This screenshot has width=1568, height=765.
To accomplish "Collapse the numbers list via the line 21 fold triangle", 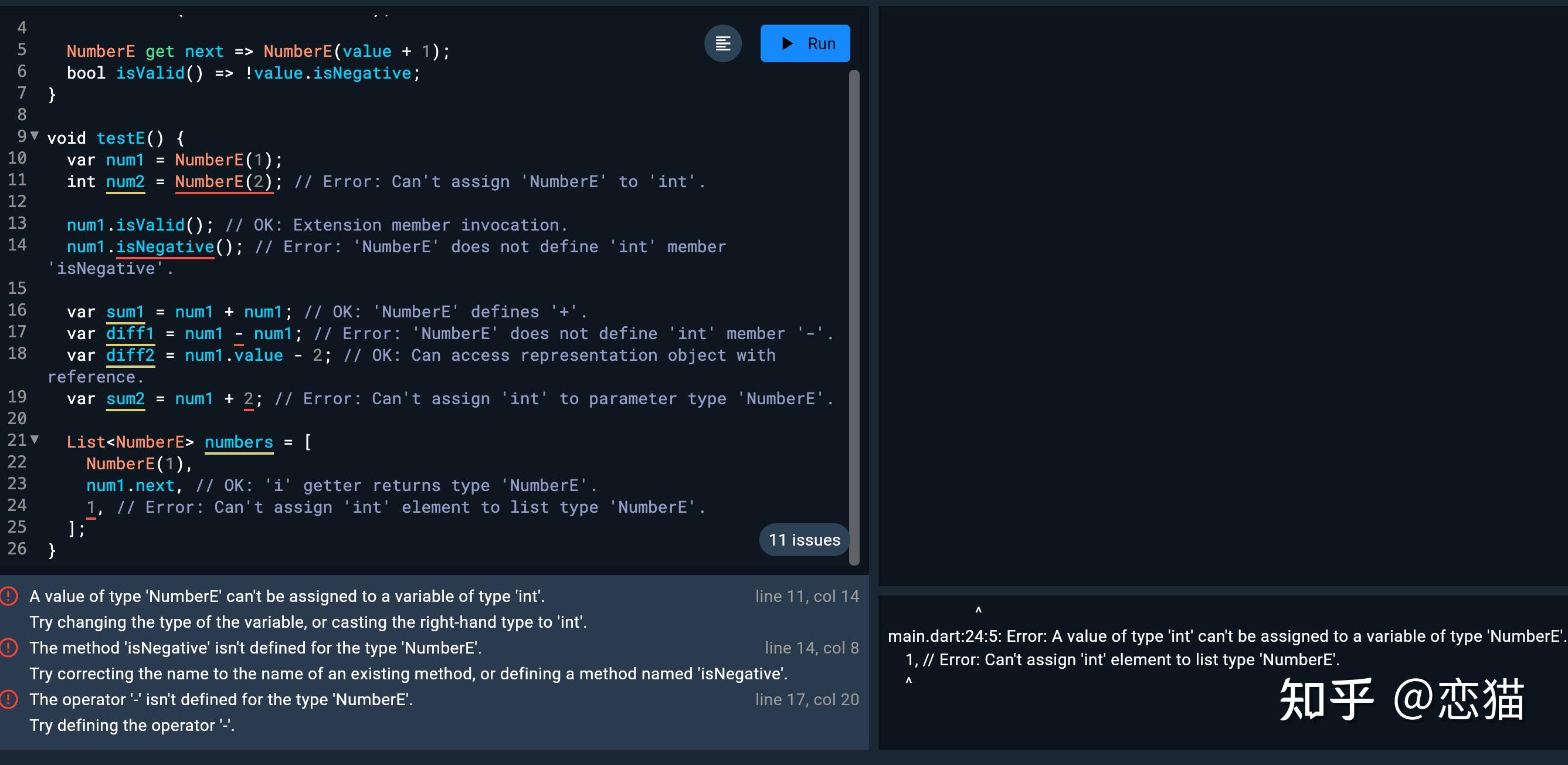I will [33, 440].
